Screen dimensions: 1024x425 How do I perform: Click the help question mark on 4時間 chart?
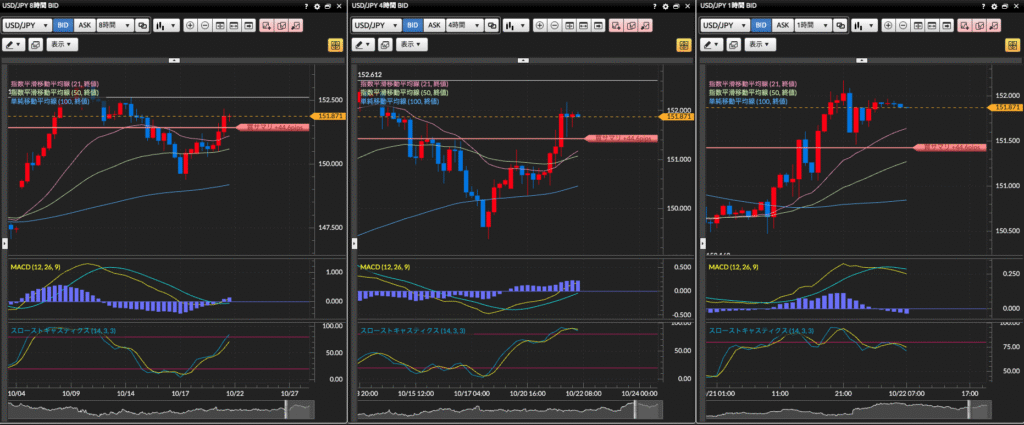point(653,6)
